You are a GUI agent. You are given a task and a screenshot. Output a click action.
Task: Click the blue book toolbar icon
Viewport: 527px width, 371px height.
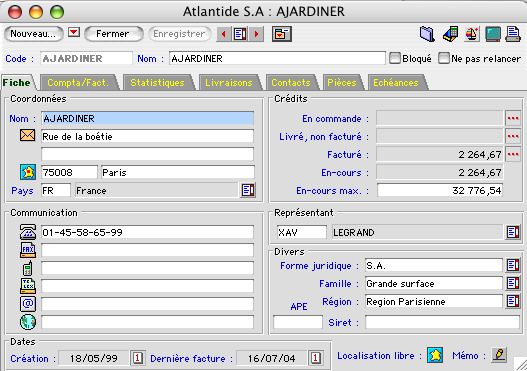pos(428,34)
